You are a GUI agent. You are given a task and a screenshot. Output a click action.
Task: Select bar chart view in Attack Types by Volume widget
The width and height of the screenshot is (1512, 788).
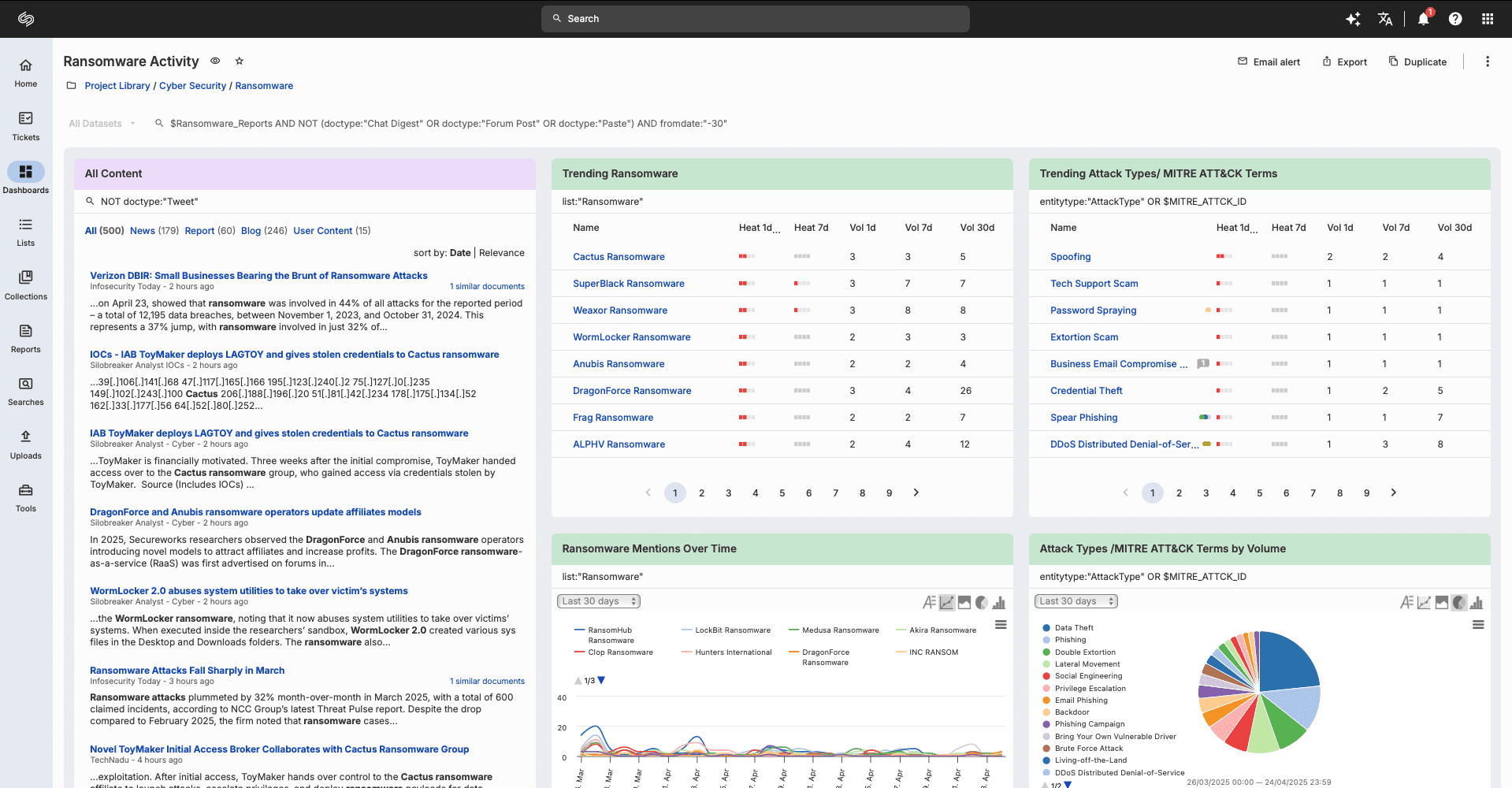point(1477,603)
